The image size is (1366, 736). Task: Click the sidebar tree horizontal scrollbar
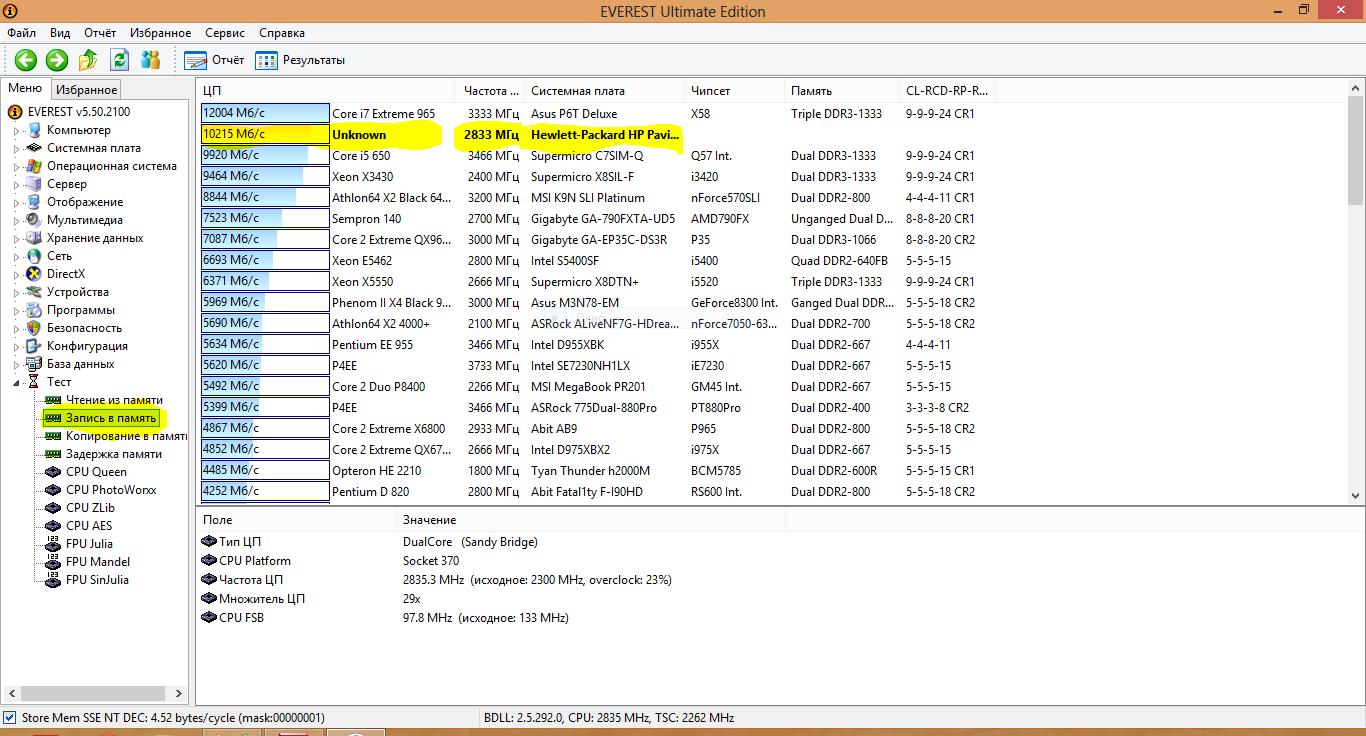(95, 693)
